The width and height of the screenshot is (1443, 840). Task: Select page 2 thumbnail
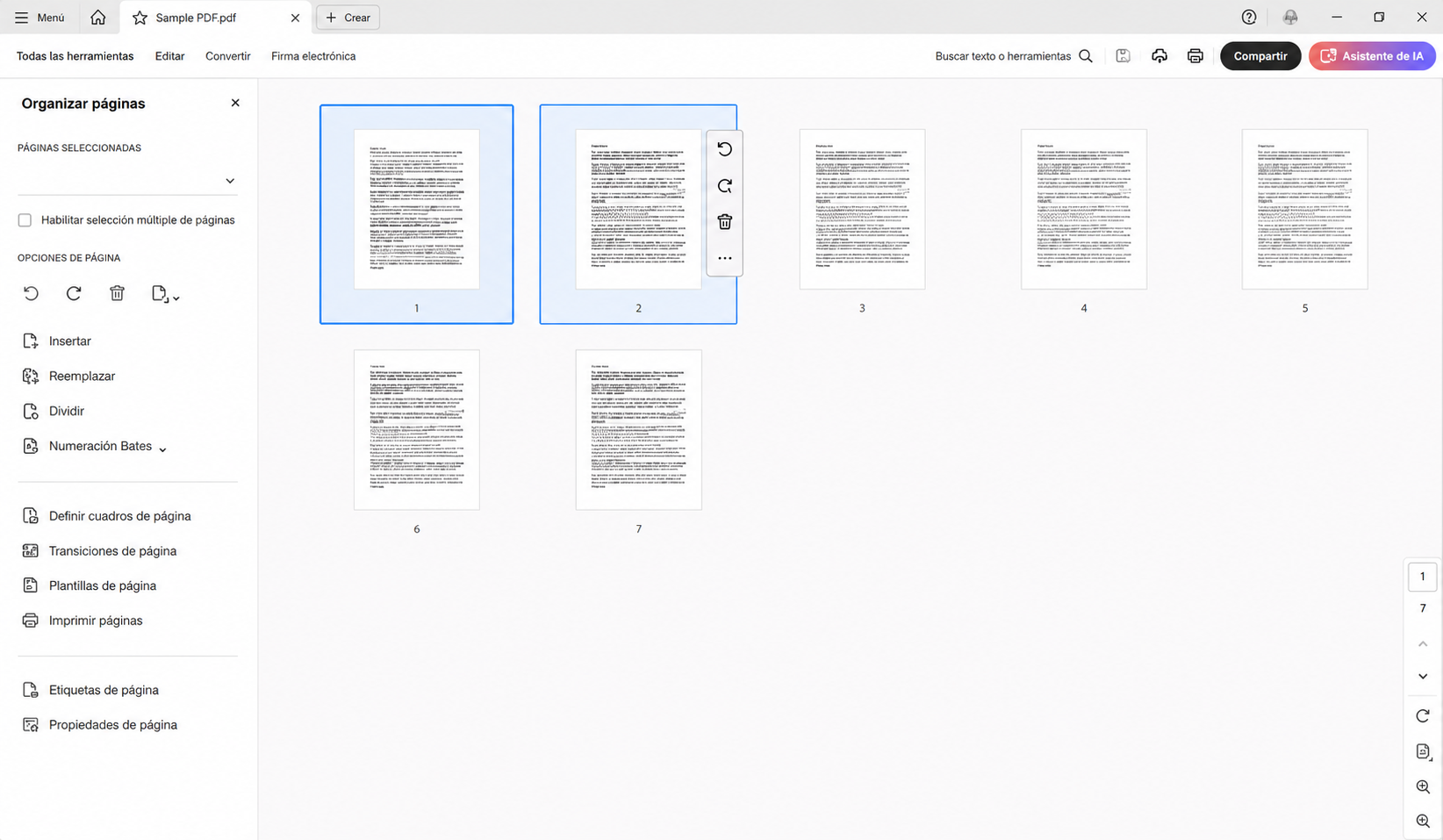[638, 209]
